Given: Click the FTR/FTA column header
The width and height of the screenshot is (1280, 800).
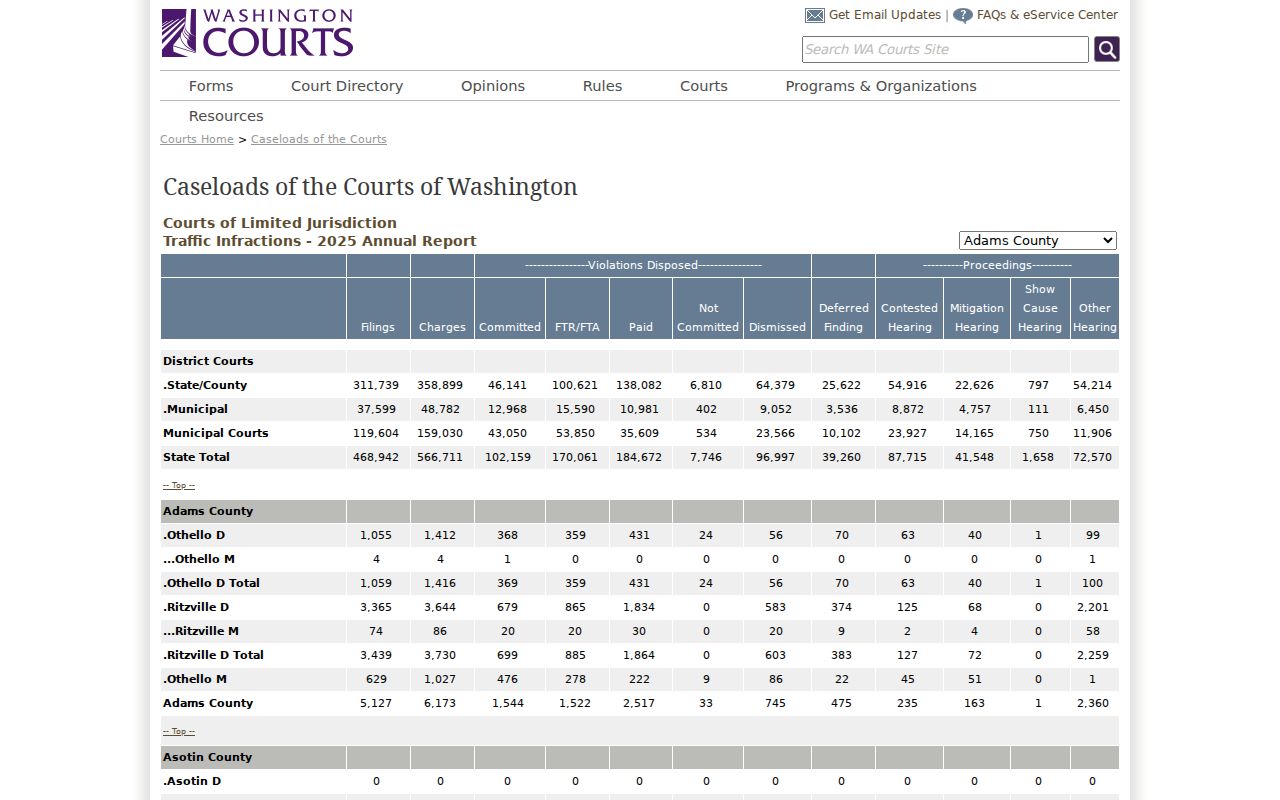Looking at the screenshot, I should (x=577, y=327).
